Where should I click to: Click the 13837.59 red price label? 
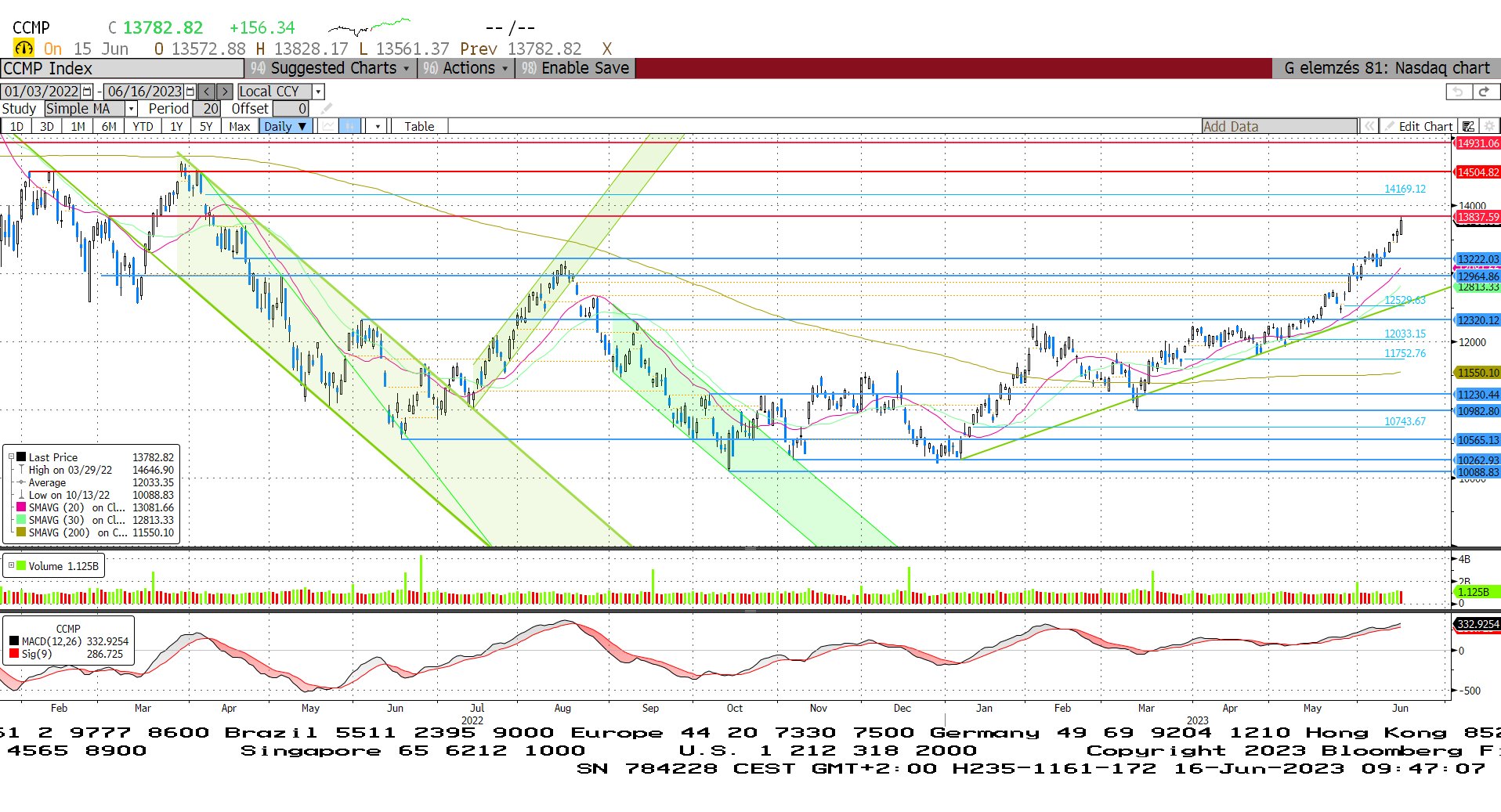pos(1477,217)
